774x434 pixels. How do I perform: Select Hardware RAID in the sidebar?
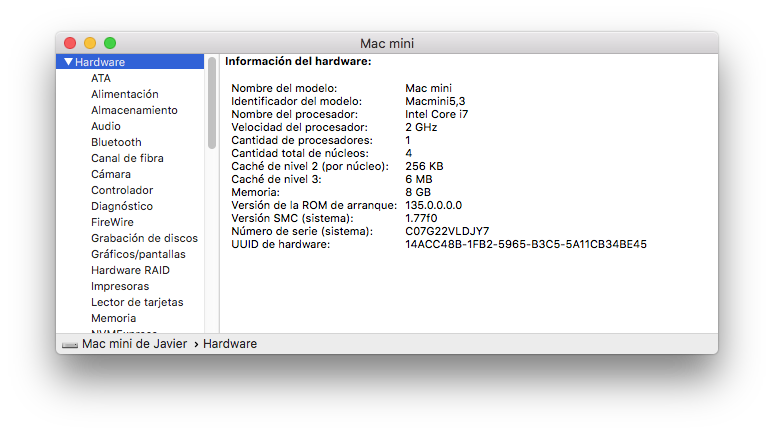(130, 270)
